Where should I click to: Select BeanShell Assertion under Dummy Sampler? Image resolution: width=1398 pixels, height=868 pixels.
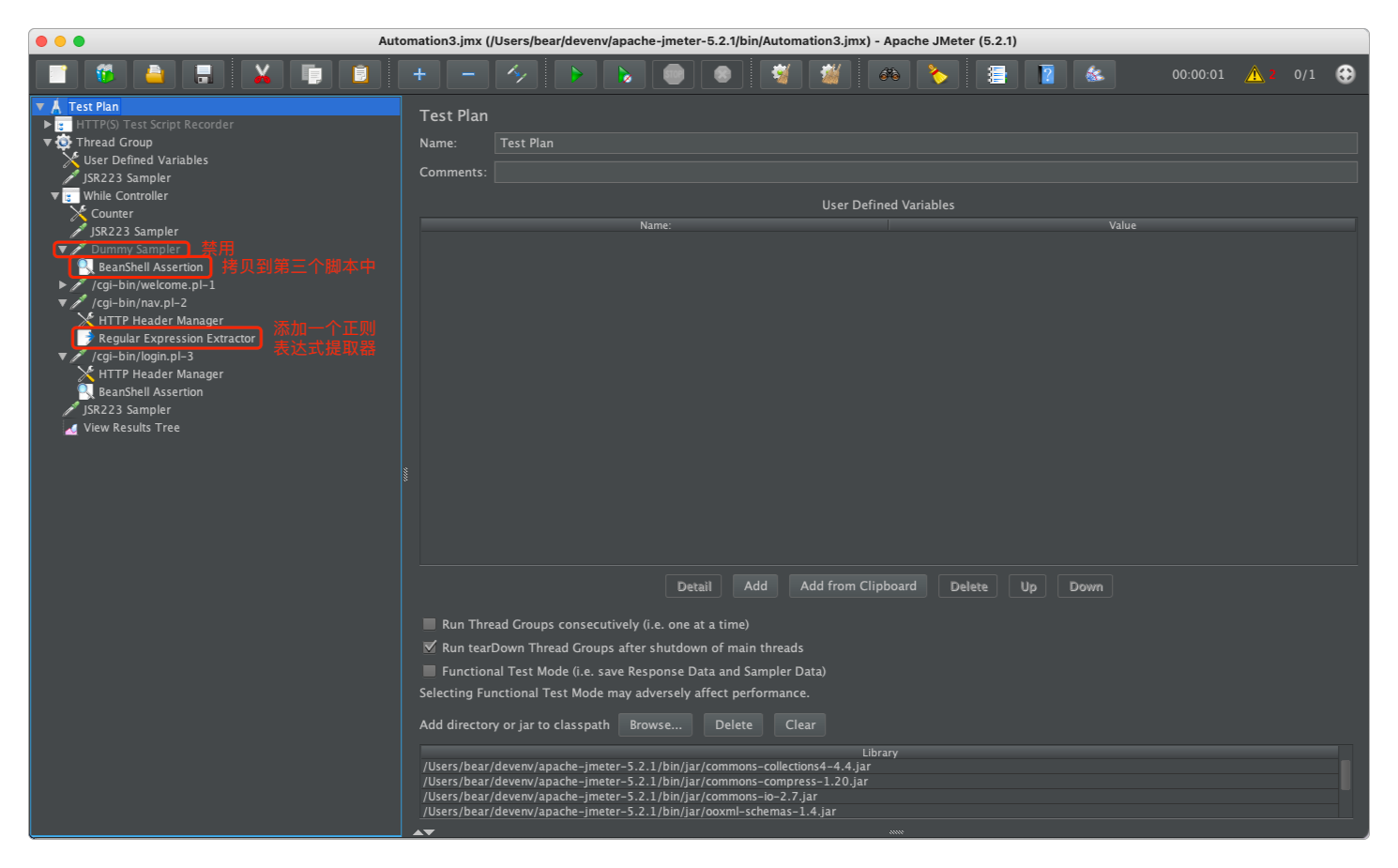tap(150, 267)
